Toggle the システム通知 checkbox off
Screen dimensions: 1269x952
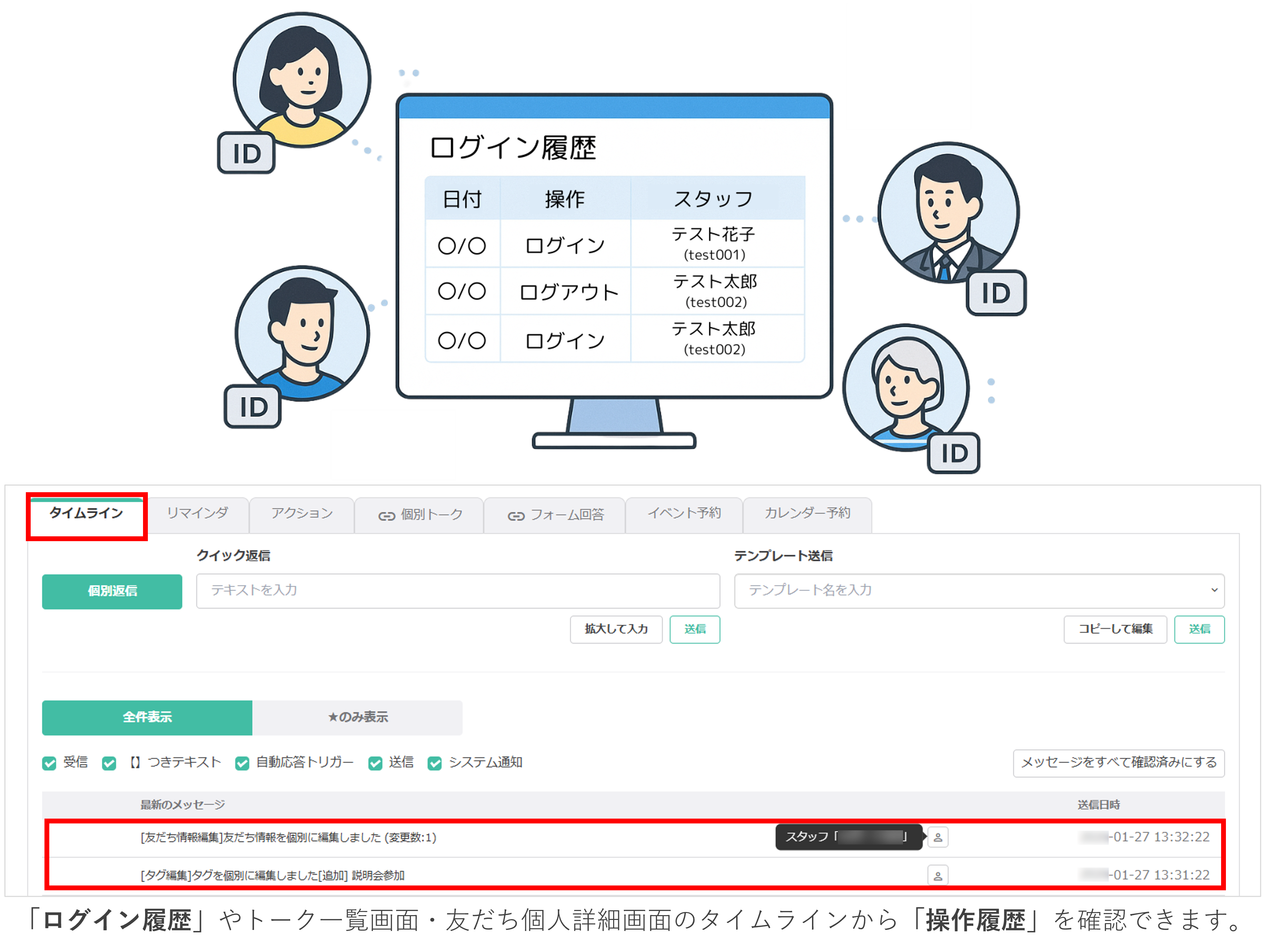(x=434, y=763)
